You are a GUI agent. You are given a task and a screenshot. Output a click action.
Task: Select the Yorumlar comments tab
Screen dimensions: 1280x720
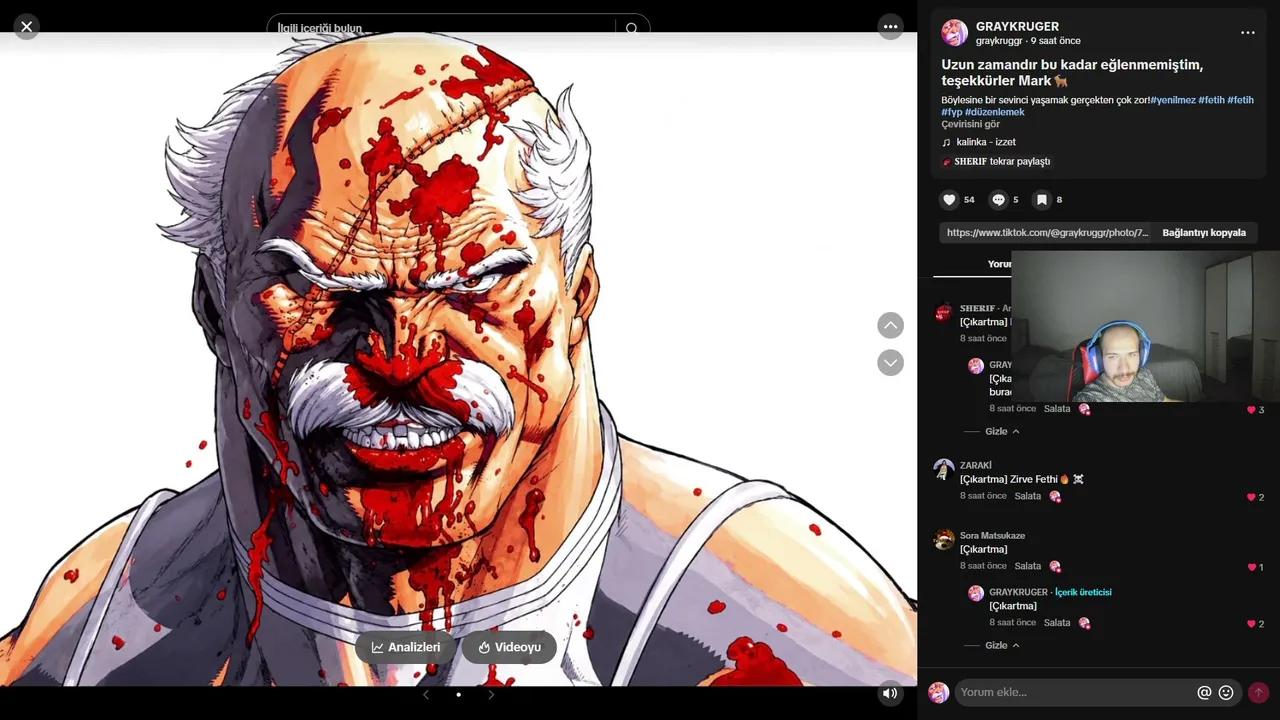(1000, 264)
